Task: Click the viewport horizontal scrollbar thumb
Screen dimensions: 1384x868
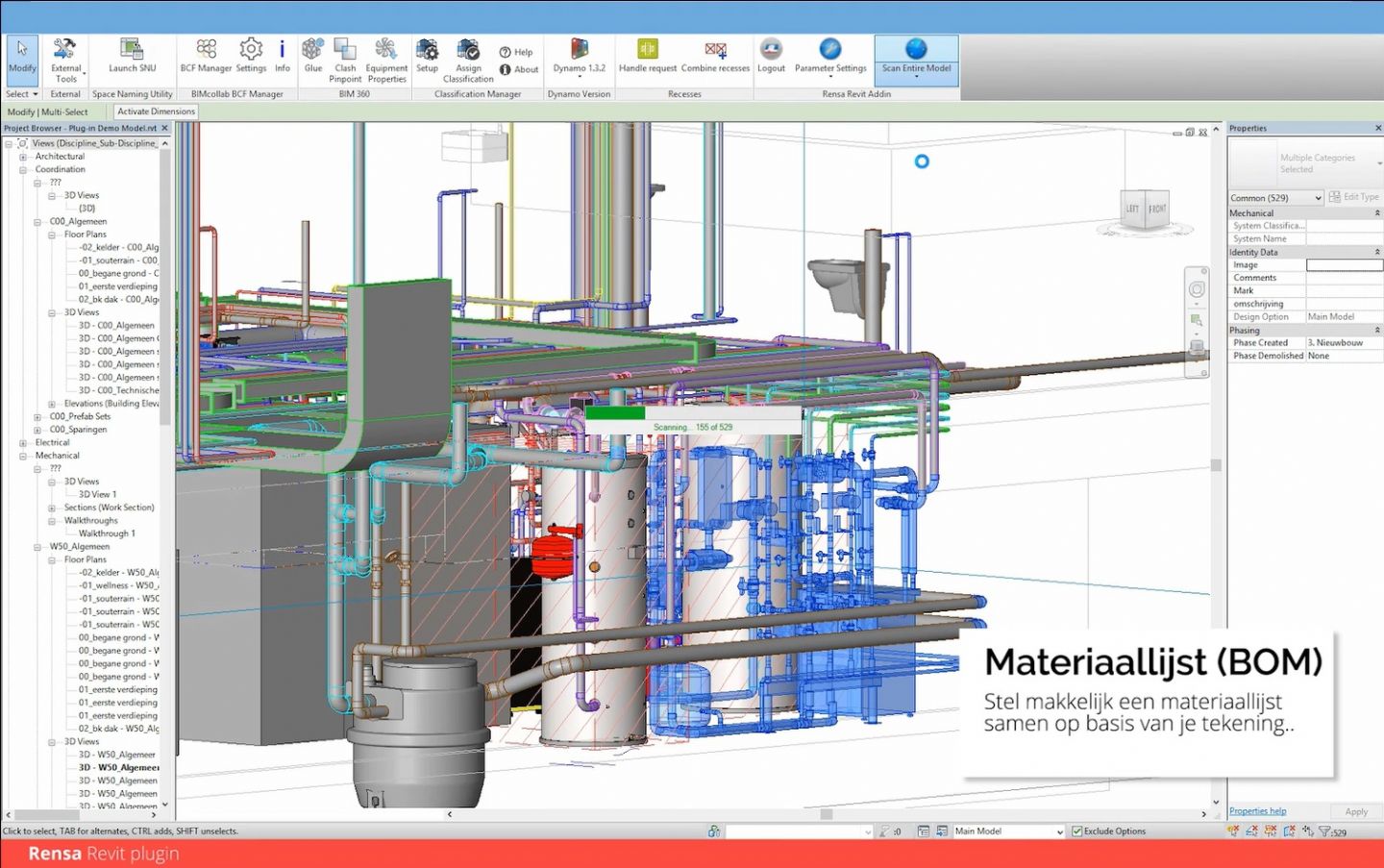Action: pos(826,814)
